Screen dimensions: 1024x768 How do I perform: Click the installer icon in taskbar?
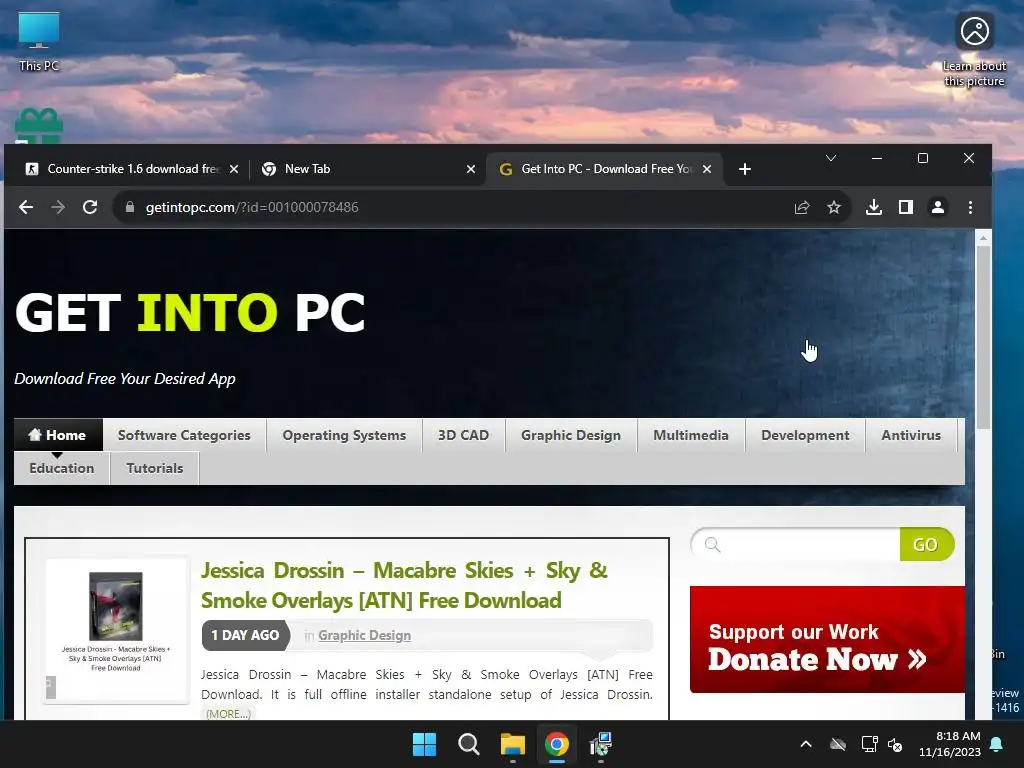601,744
